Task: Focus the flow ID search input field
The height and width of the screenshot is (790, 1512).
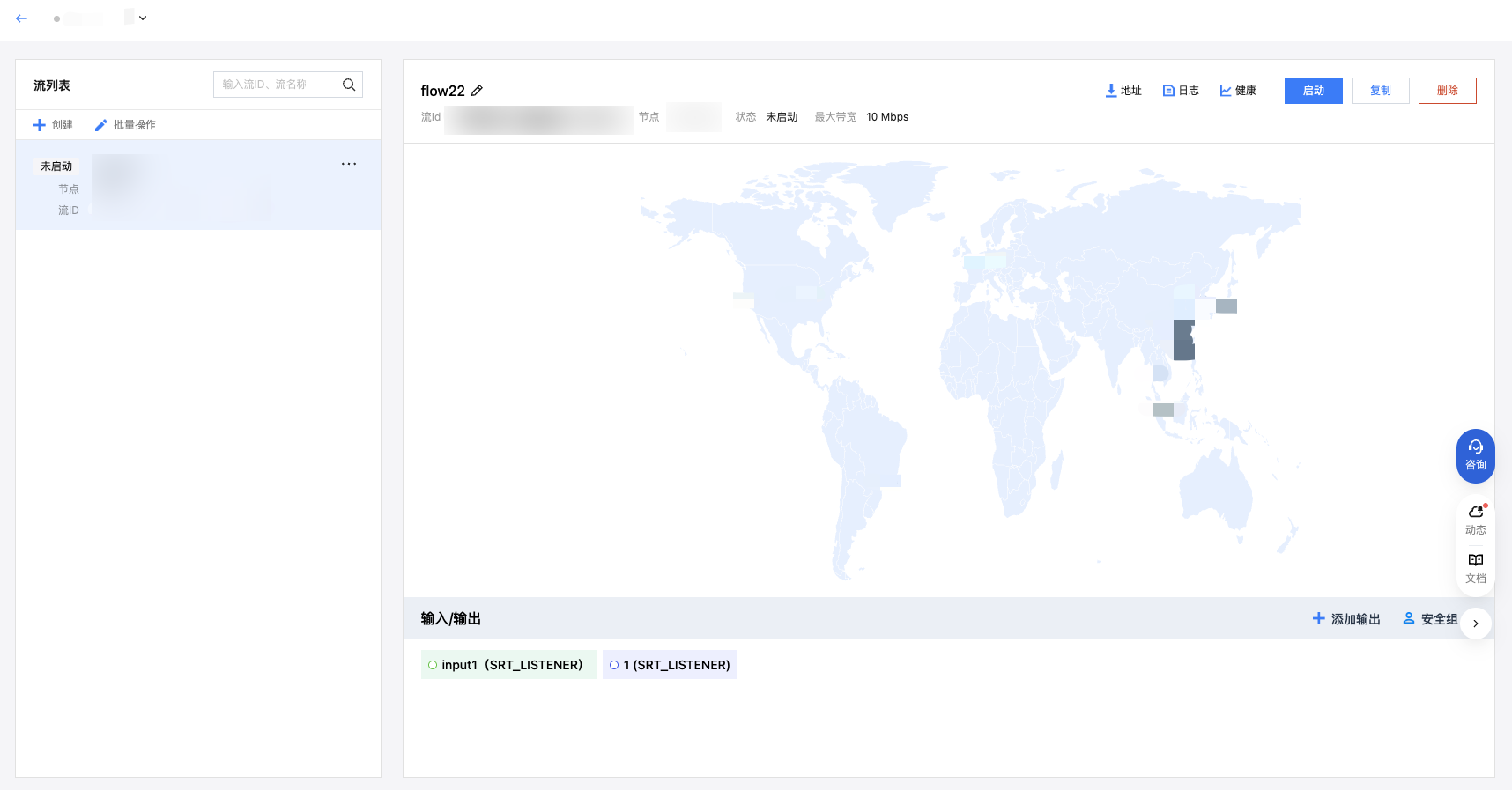Action: click(275, 85)
